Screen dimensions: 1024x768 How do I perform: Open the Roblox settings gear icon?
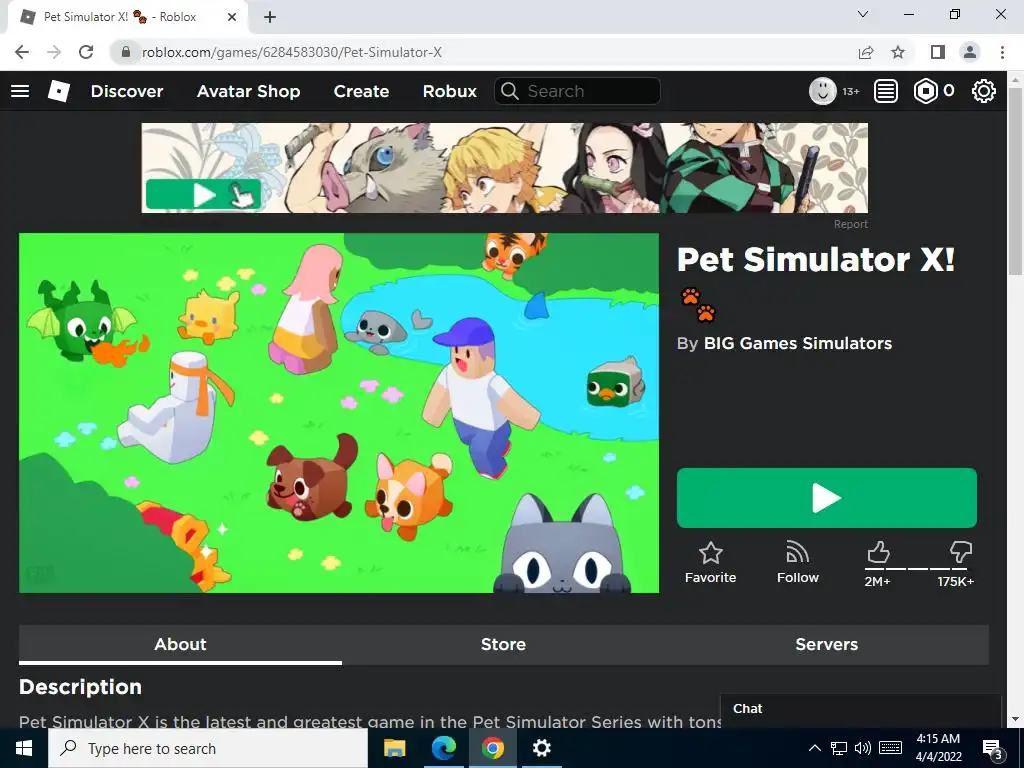[984, 91]
